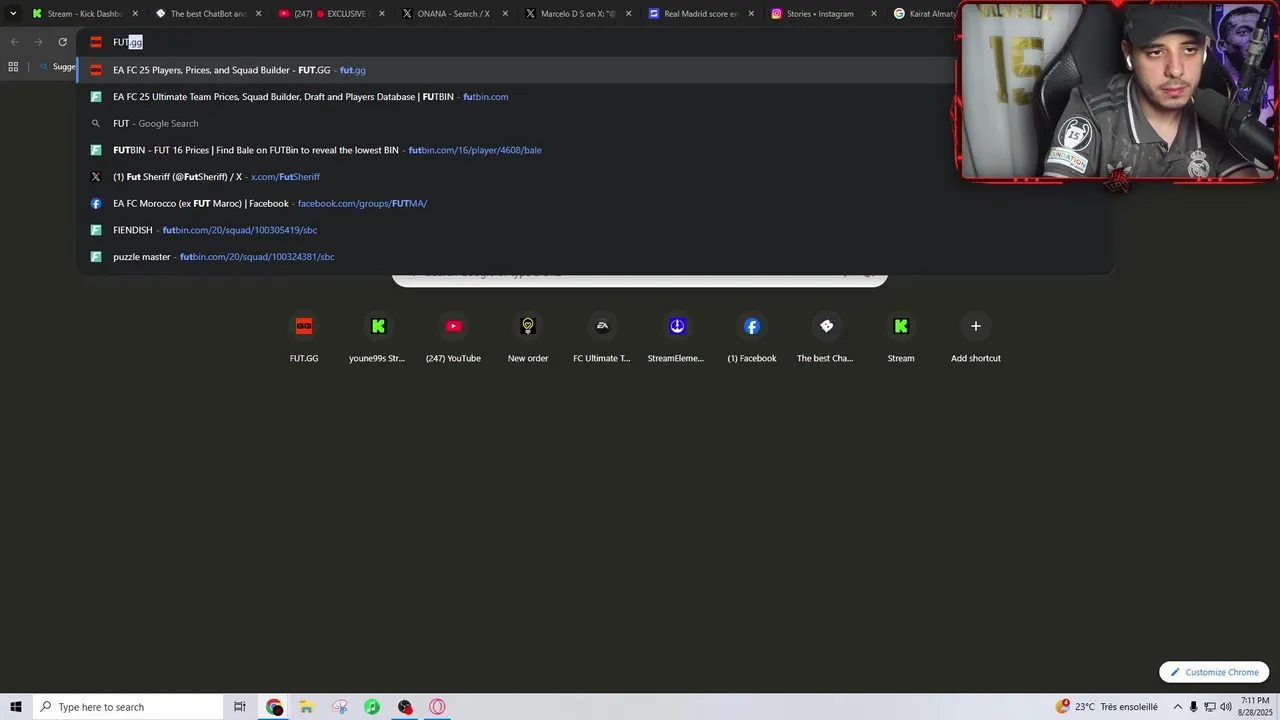The width and height of the screenshot is (1280, 720).
Task: Open the youne99s Stream shortcut
Action: coord(378,338)
